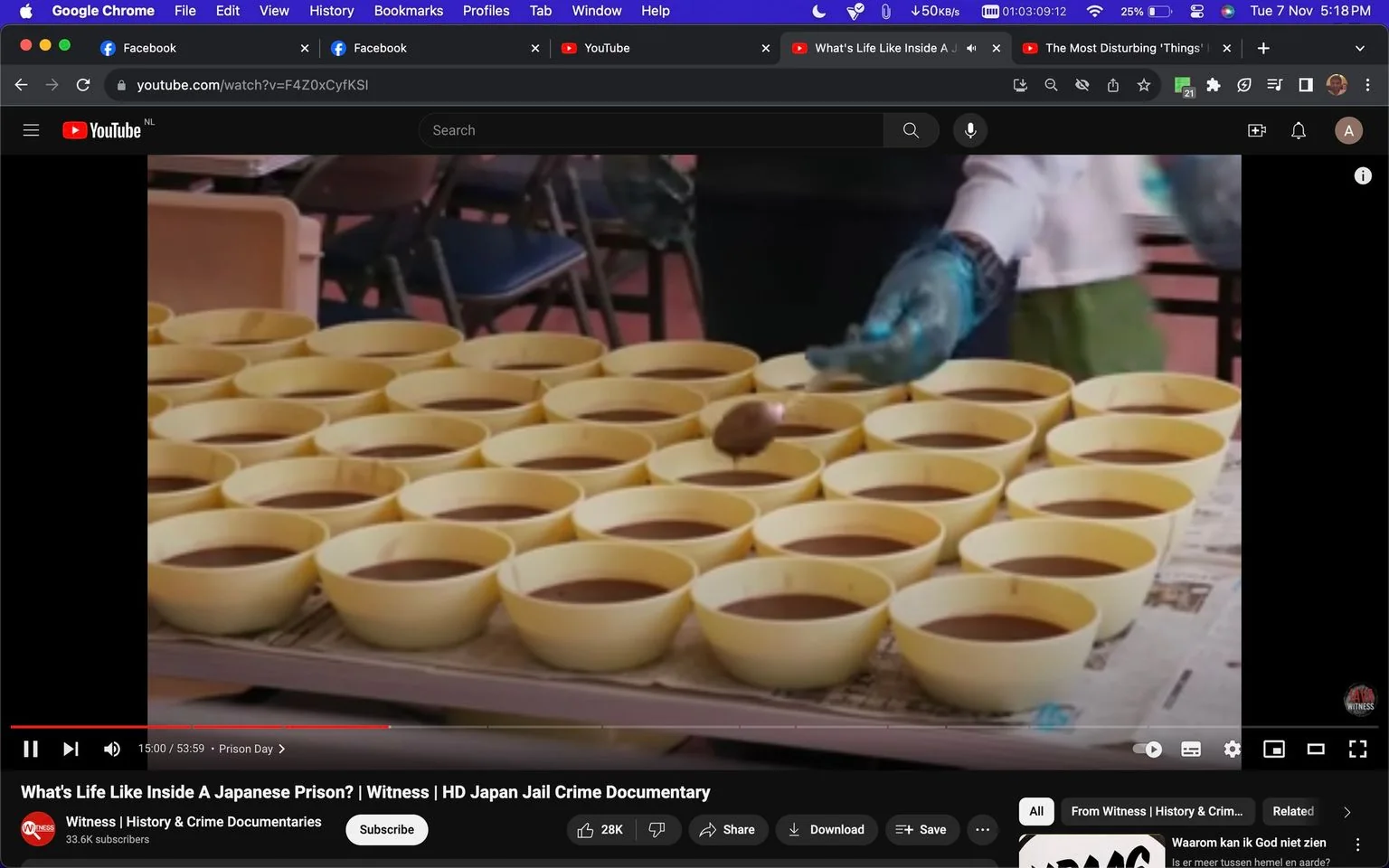1389x868 pixels.
Task: Toggle subtitles/closed captions
Action: pyautogui.click(x=1191, y=749)
